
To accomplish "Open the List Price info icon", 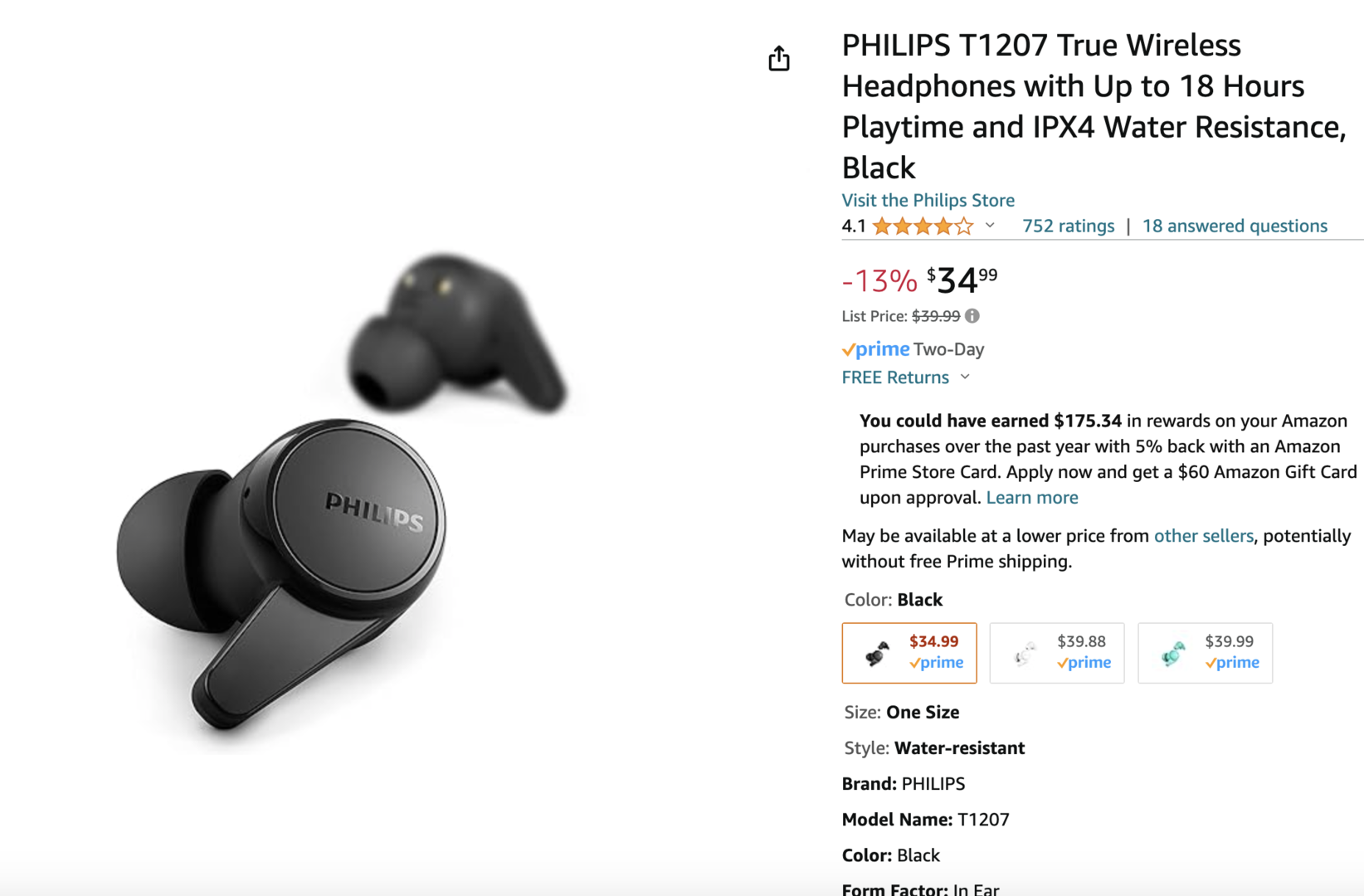I will point(972,316).
